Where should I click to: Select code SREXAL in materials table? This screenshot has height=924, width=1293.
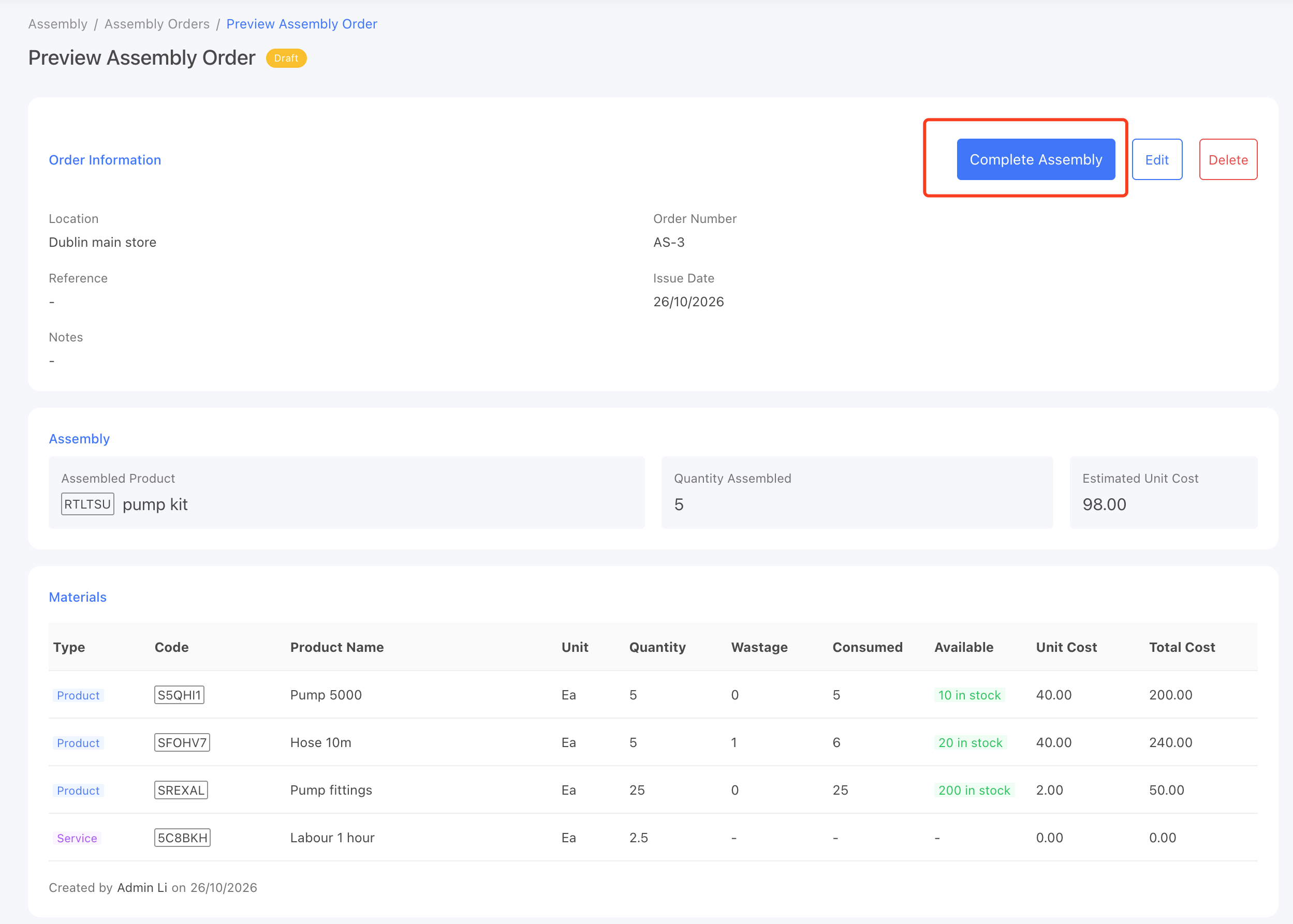(x=181, y=789)
